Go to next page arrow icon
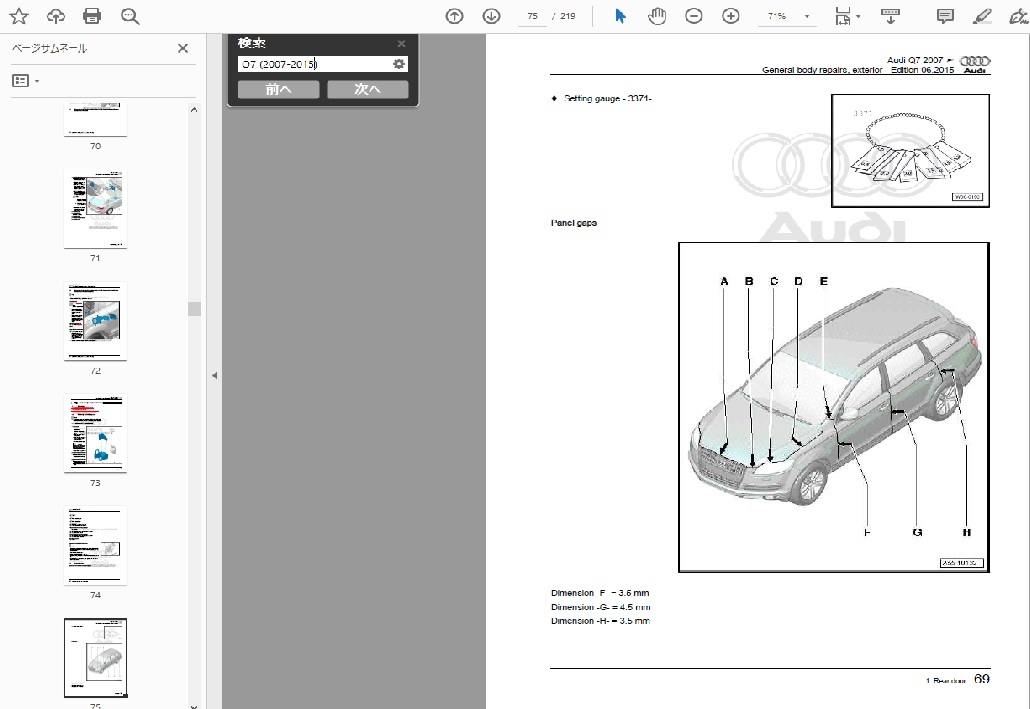Viewport: 1030px width, 709px height. tap(491, 16)
